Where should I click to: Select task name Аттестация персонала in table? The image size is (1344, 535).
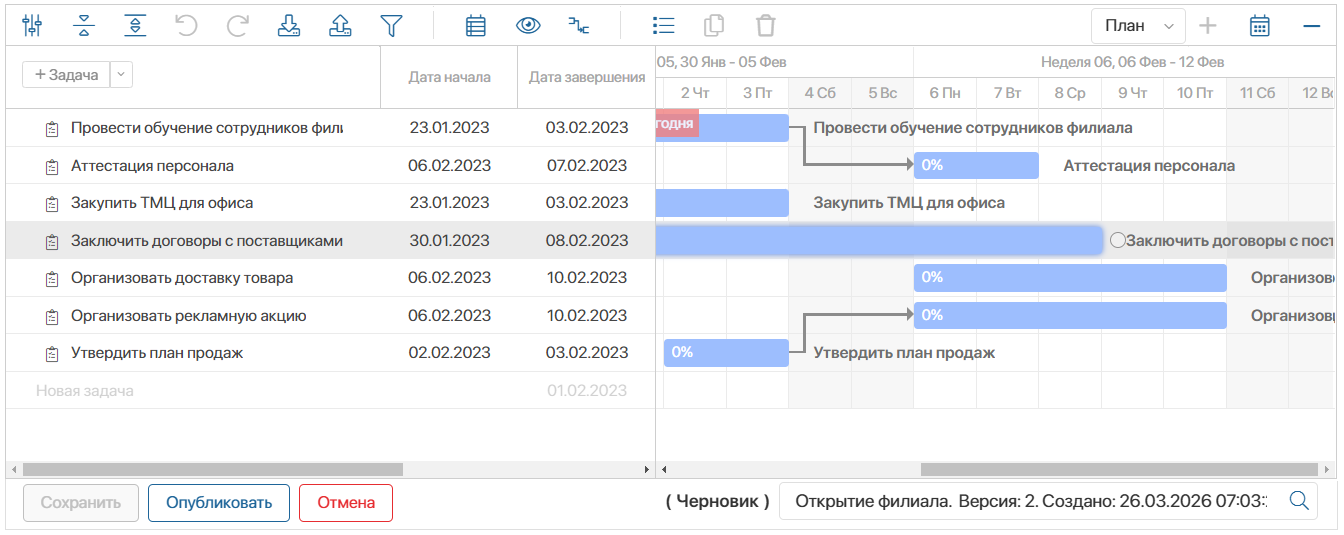click(152, 166)
